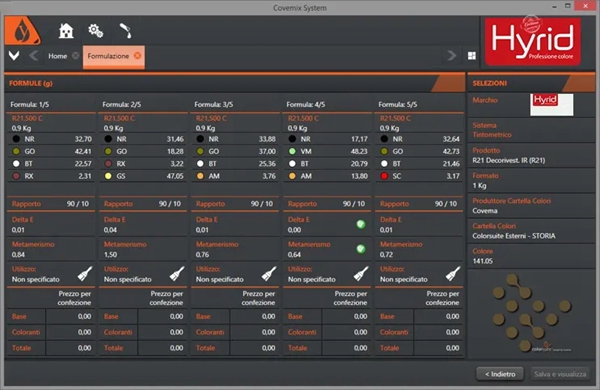Click orange AM swatch in Formula 3/5
Viewport: 600px width, 390px height.
[200, 176]
